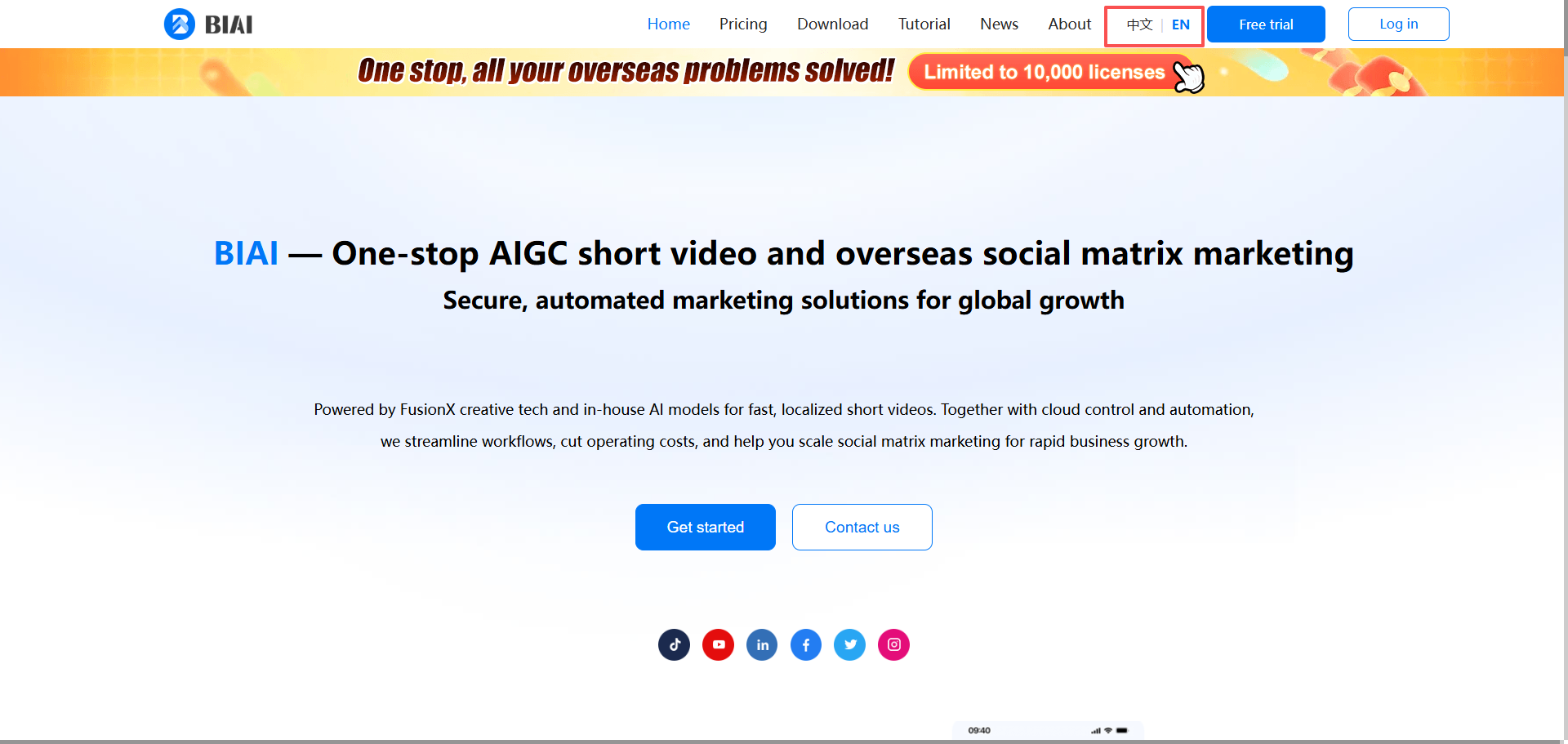This screenshot has height=744, width=1568.
Task: Click the promo banner slogan text
Action: (626, 71)
